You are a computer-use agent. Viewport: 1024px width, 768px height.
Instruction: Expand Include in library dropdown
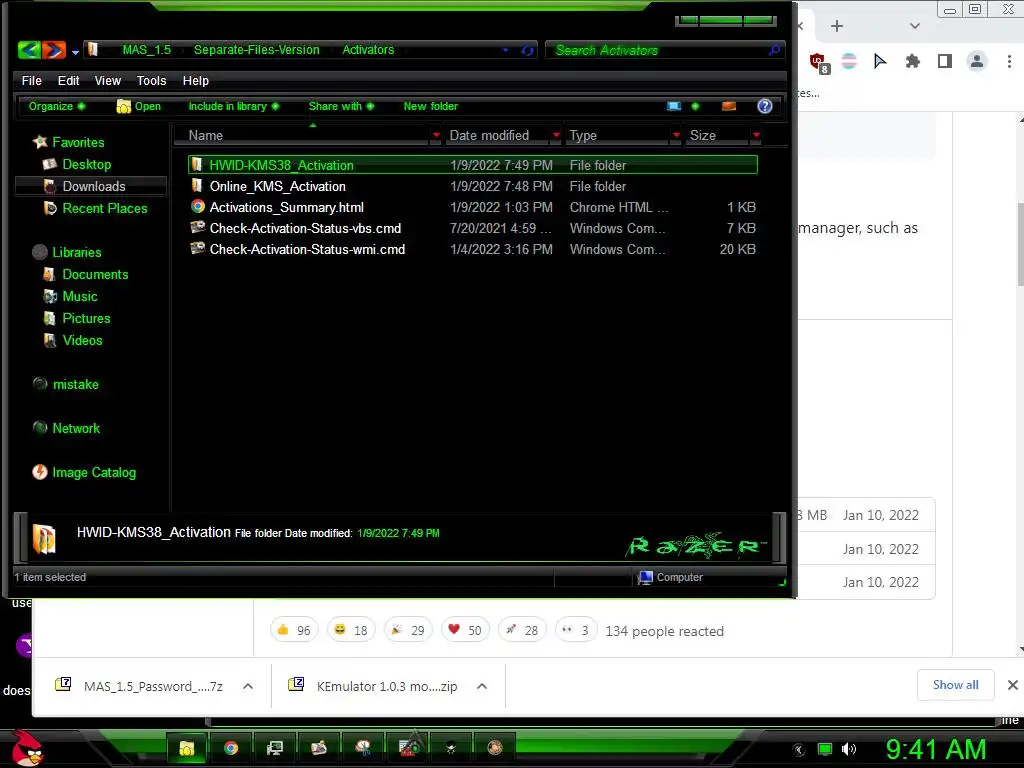tap(233, 106)
